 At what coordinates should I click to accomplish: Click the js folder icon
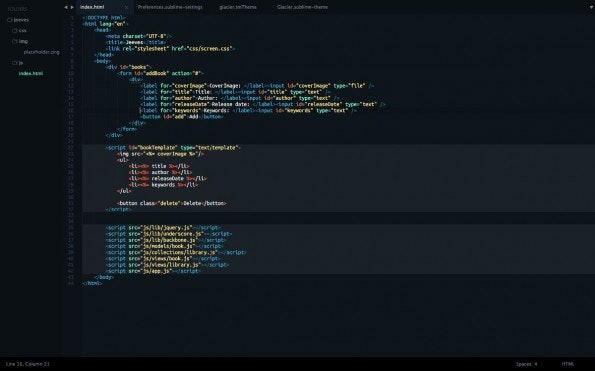(x=15, y=63)
